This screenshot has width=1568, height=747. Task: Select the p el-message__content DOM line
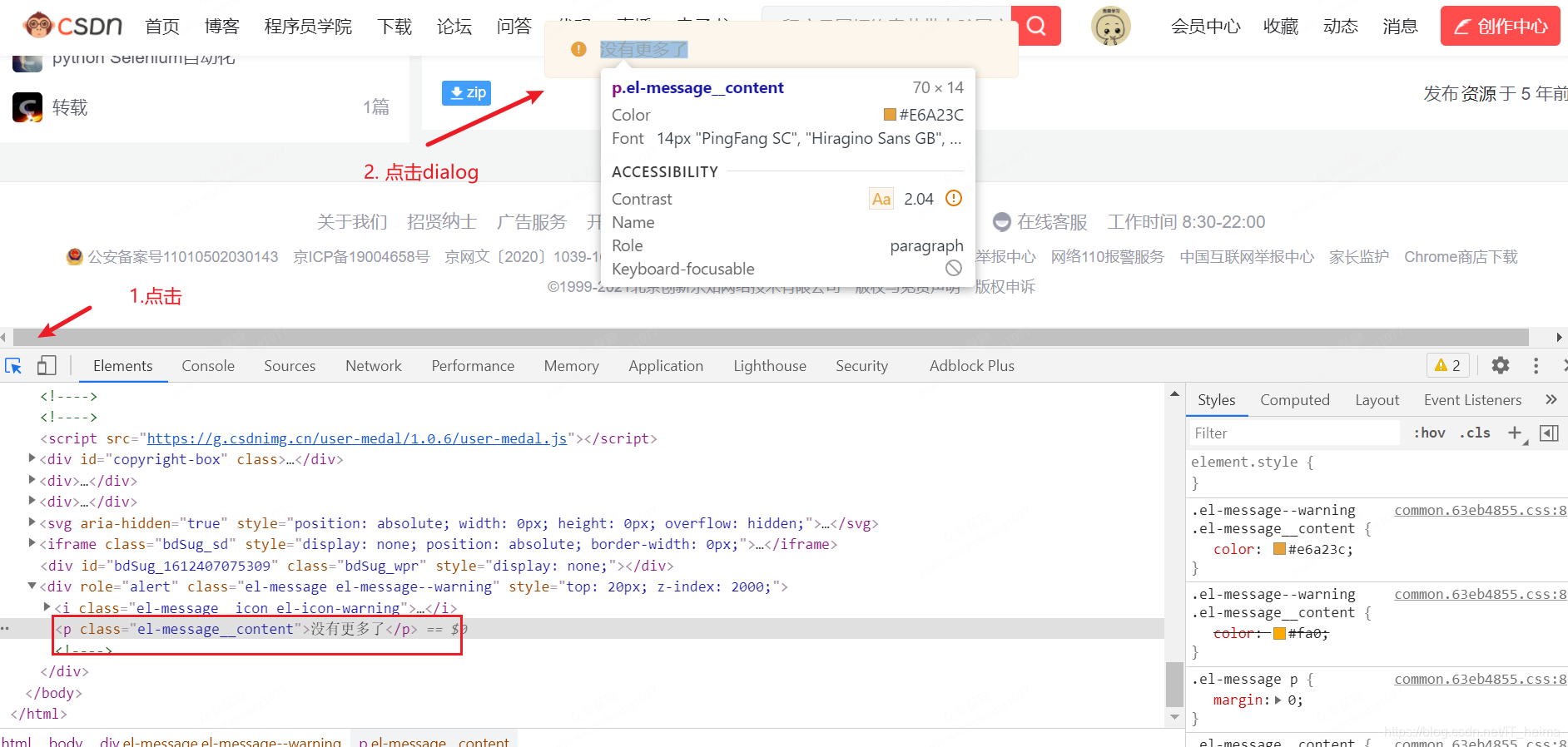583,629
